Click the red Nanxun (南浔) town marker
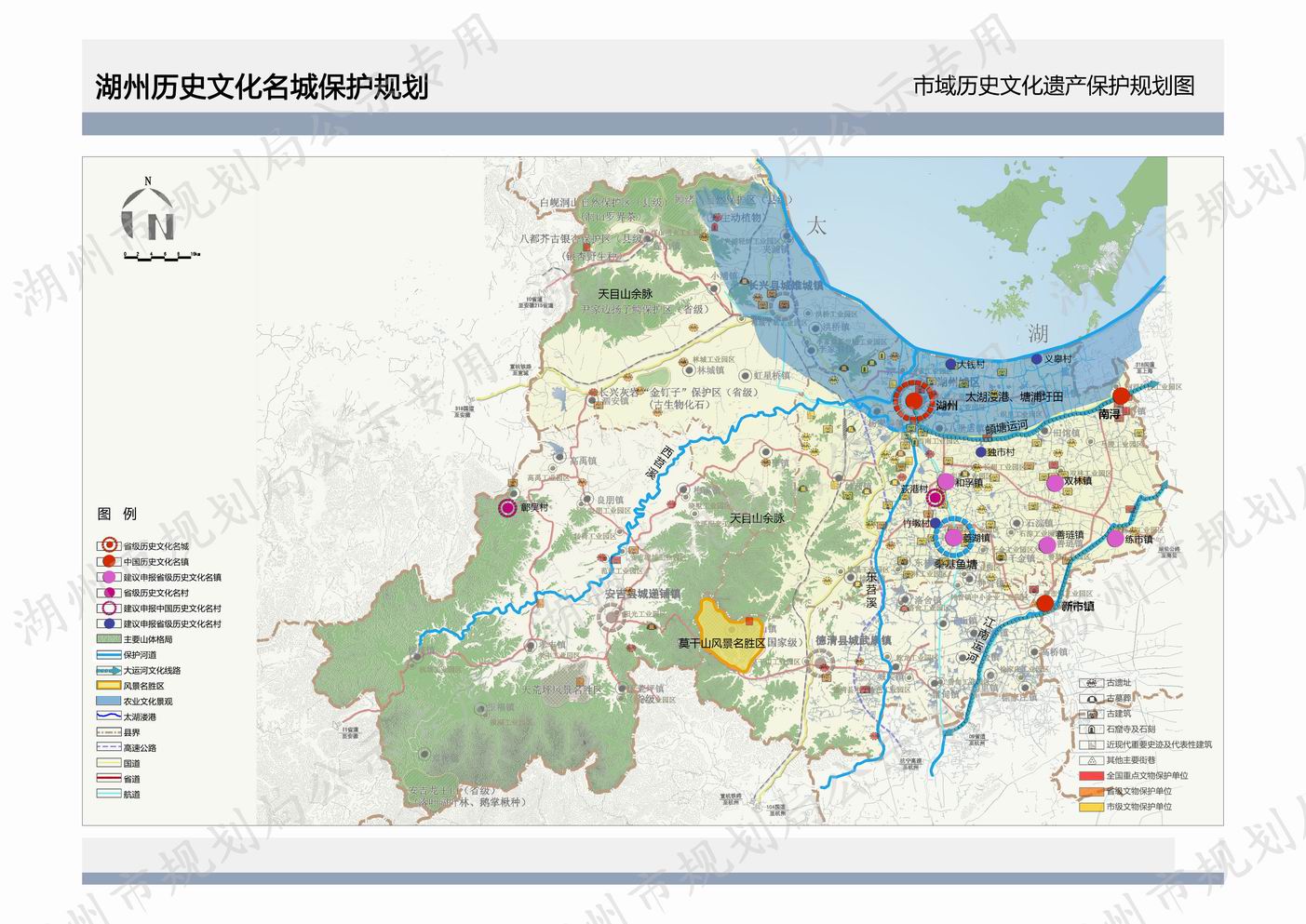The width and height of the screenshot is (1306, 924). point(1121,395)
